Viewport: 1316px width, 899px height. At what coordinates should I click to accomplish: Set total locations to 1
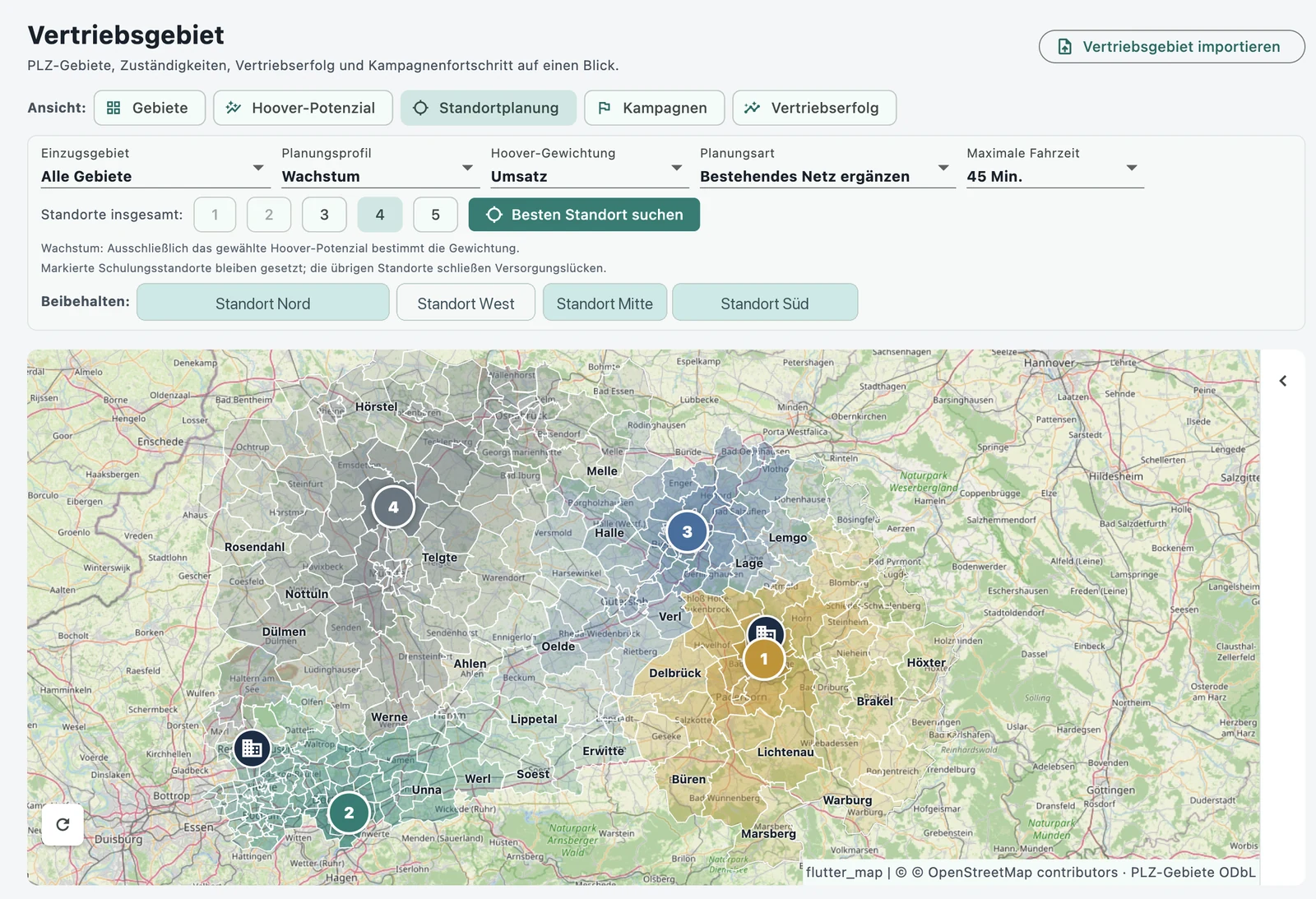(215, 215)
